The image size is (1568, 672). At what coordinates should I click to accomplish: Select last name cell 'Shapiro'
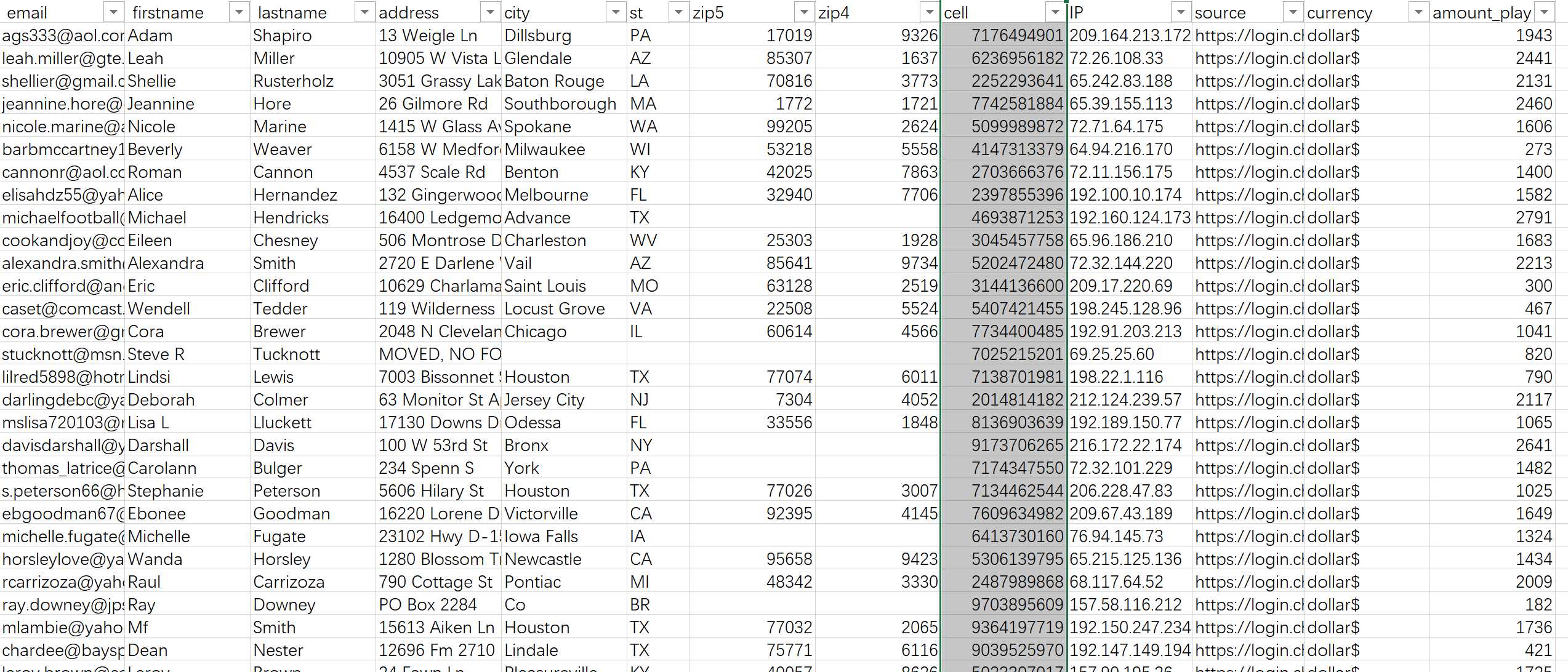[313, 36]
